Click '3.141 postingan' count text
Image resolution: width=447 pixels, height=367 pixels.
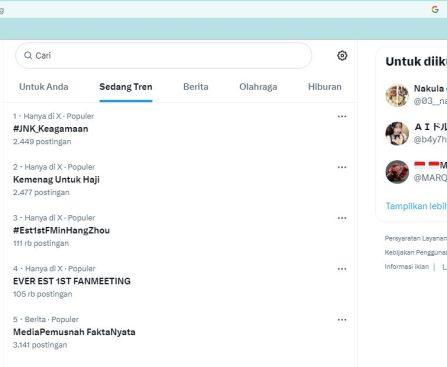pyautogui.click(x=40, y=345)
